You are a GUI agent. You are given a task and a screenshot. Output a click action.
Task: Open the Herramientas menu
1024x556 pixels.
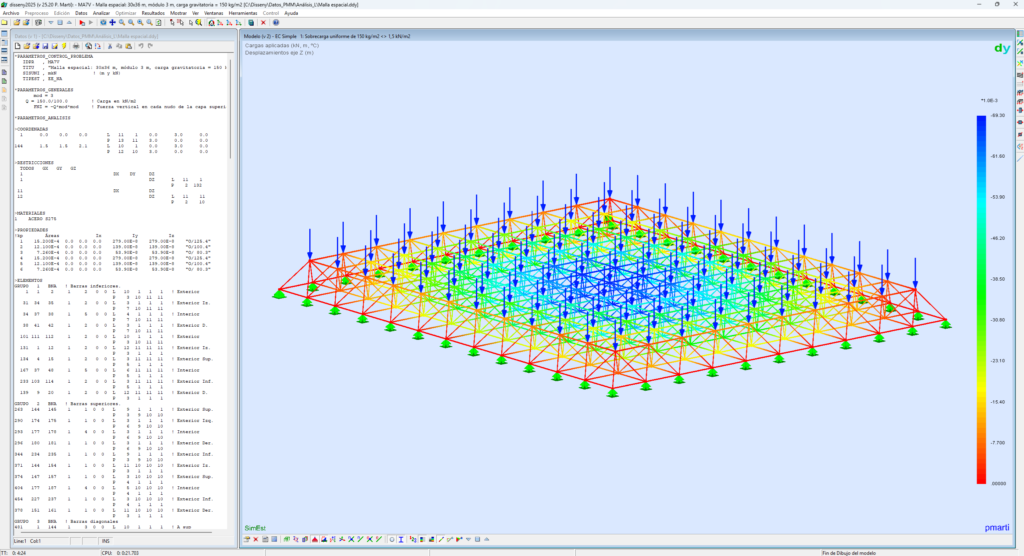[243, 13]
